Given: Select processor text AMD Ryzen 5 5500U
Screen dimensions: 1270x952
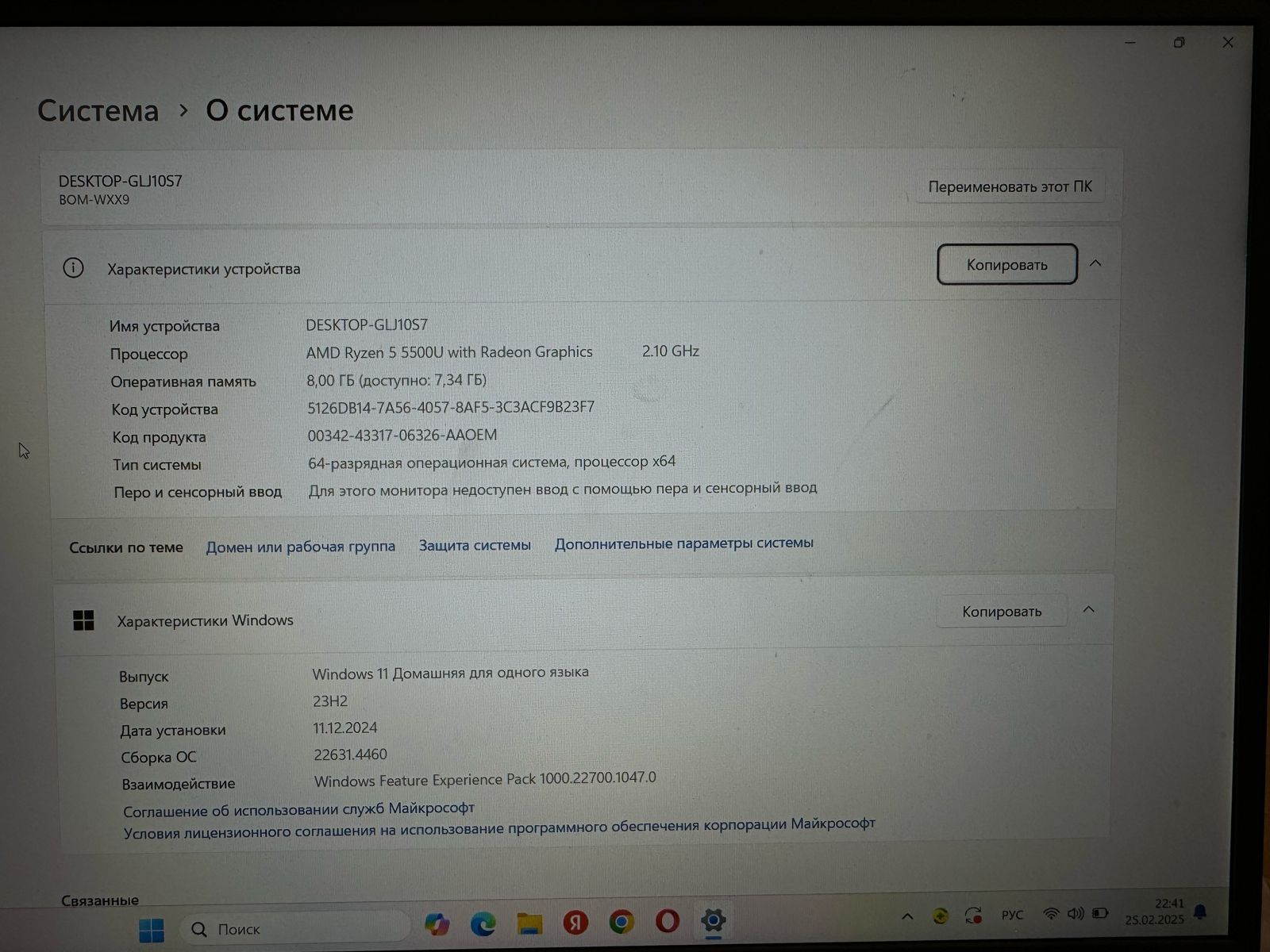Looking at the screenshot, I should coord(449,352).
